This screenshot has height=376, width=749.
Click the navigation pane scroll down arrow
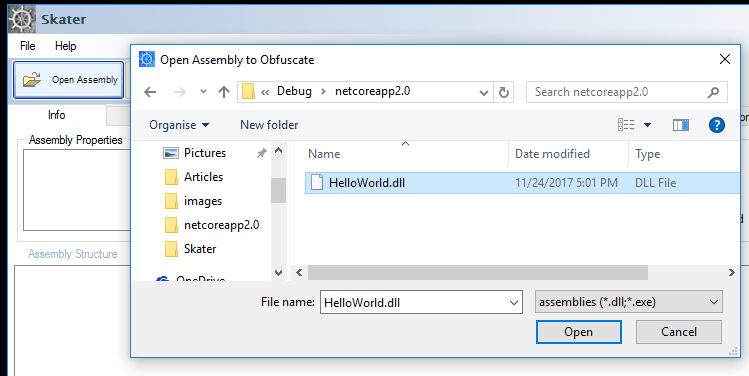(x=279, y=273)
